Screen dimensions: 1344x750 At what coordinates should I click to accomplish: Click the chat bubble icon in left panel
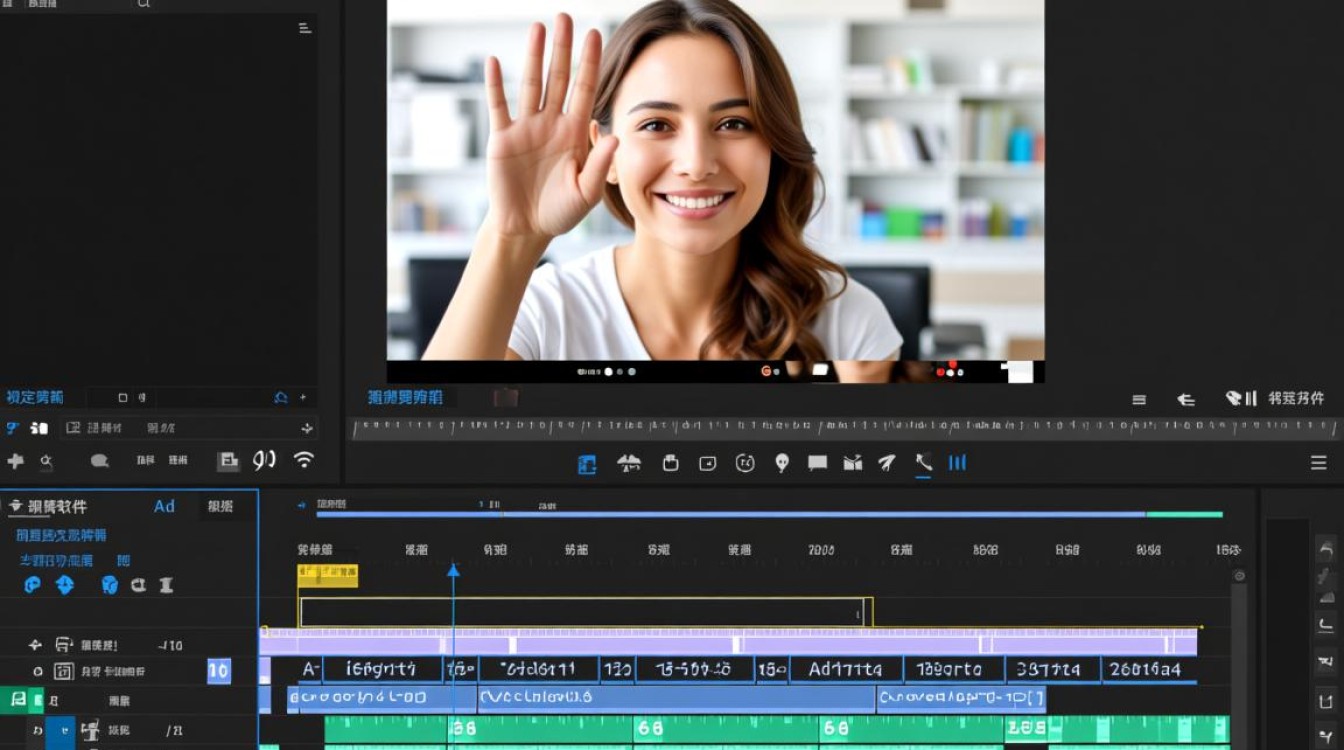click(99, 461)
